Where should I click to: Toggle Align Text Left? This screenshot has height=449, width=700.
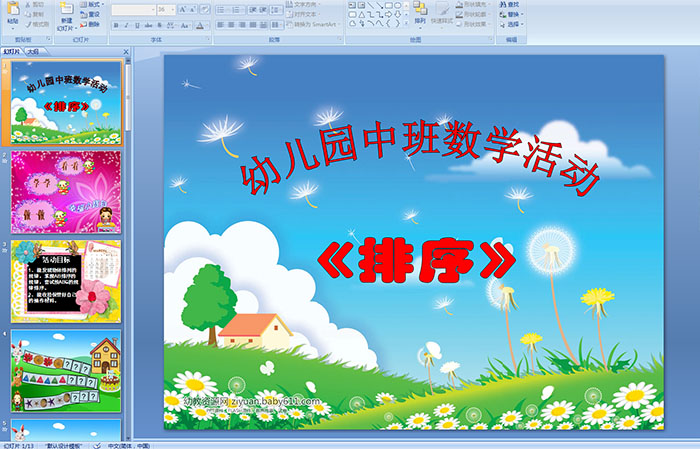tap(221, 25)
